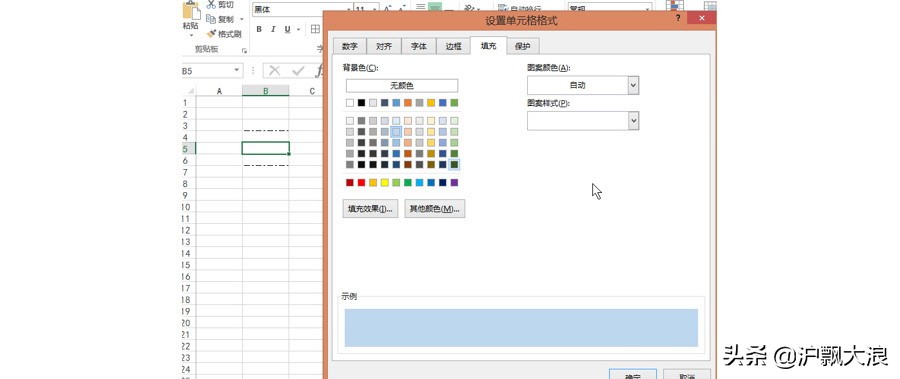The image size is (900, 379).
Task: Click the 取消 (Cancel) button
Action: coord(686,374)
